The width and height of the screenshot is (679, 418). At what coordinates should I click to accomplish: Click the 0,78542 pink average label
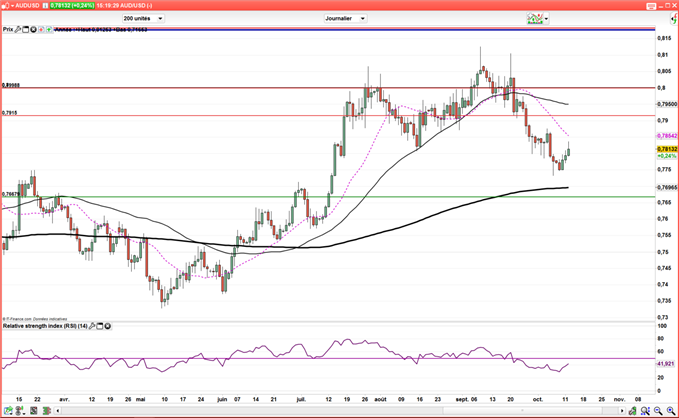click(667, 136)
